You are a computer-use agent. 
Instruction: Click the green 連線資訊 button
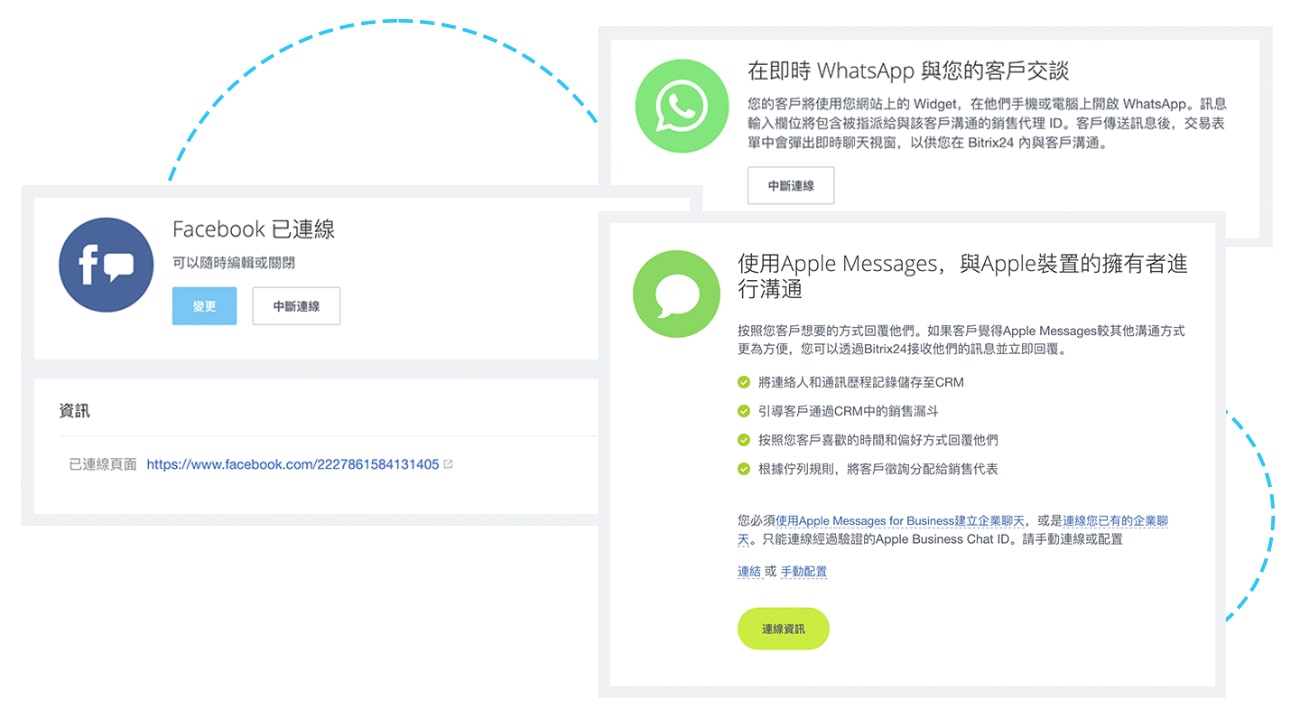(783, 629)
